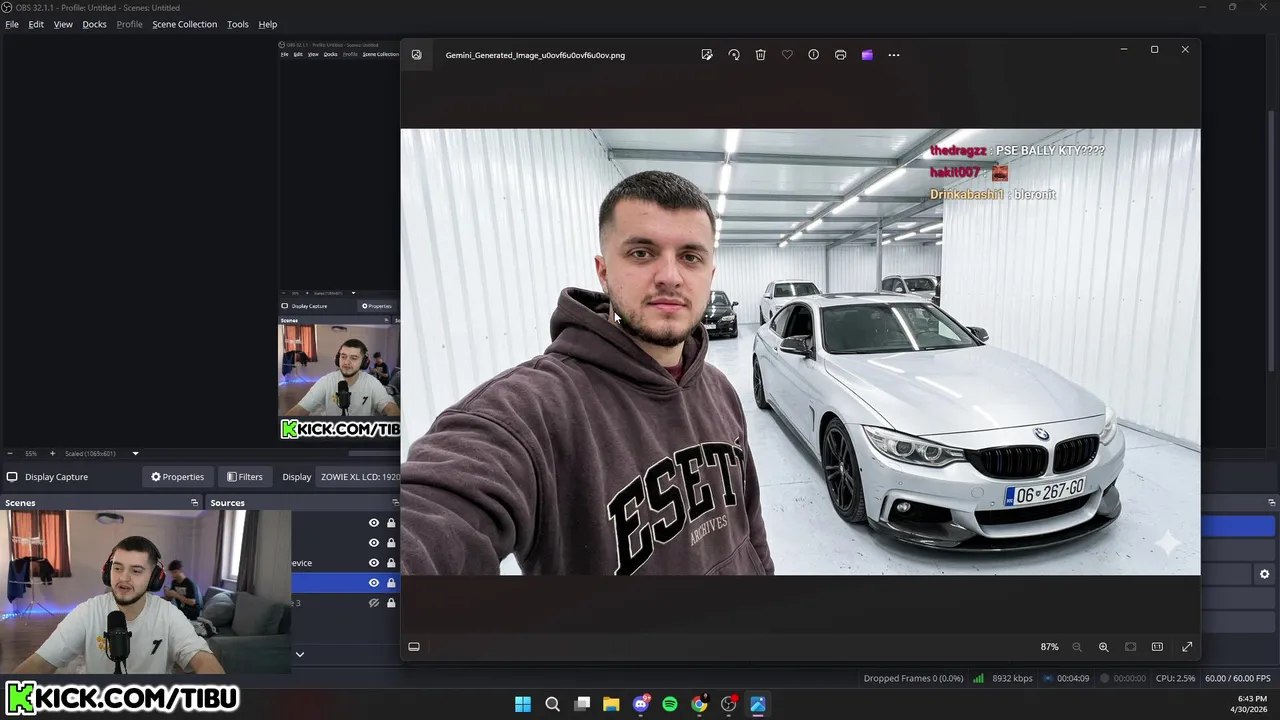Click the Dropped Frames status entry
The width and height of the screenshot is (1280, 720).
(913, 678)
